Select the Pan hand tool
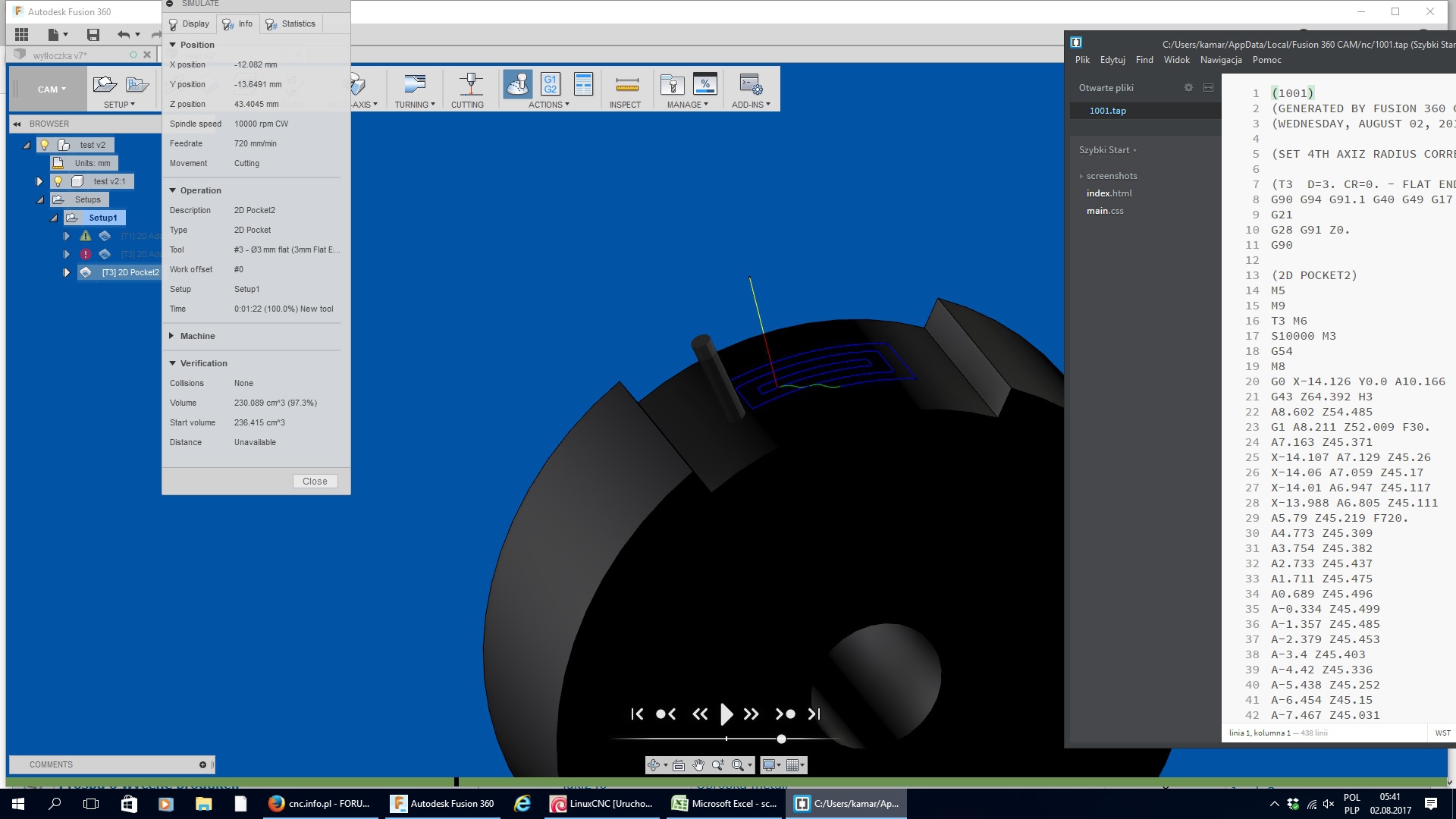The height and width of the screenshot is (819, 1456). pyautogui.click(x=698, y=765)
